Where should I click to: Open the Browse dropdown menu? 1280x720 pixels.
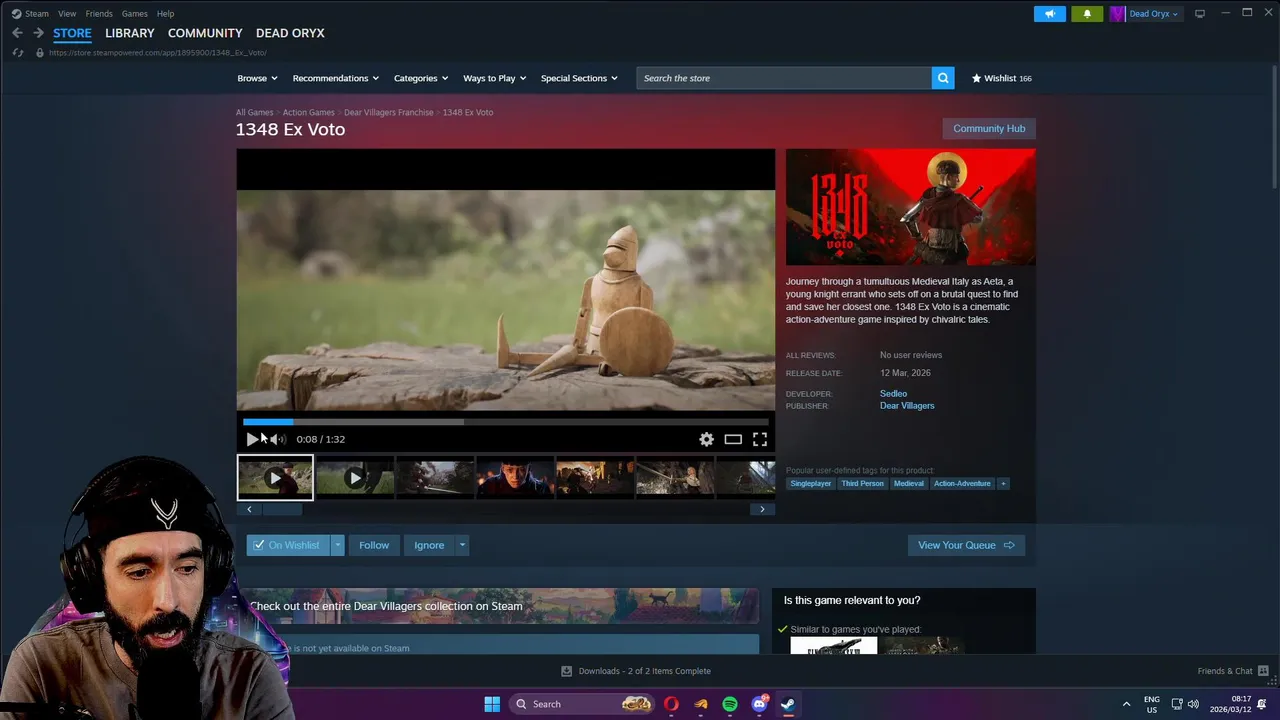(x=257, y=78)
